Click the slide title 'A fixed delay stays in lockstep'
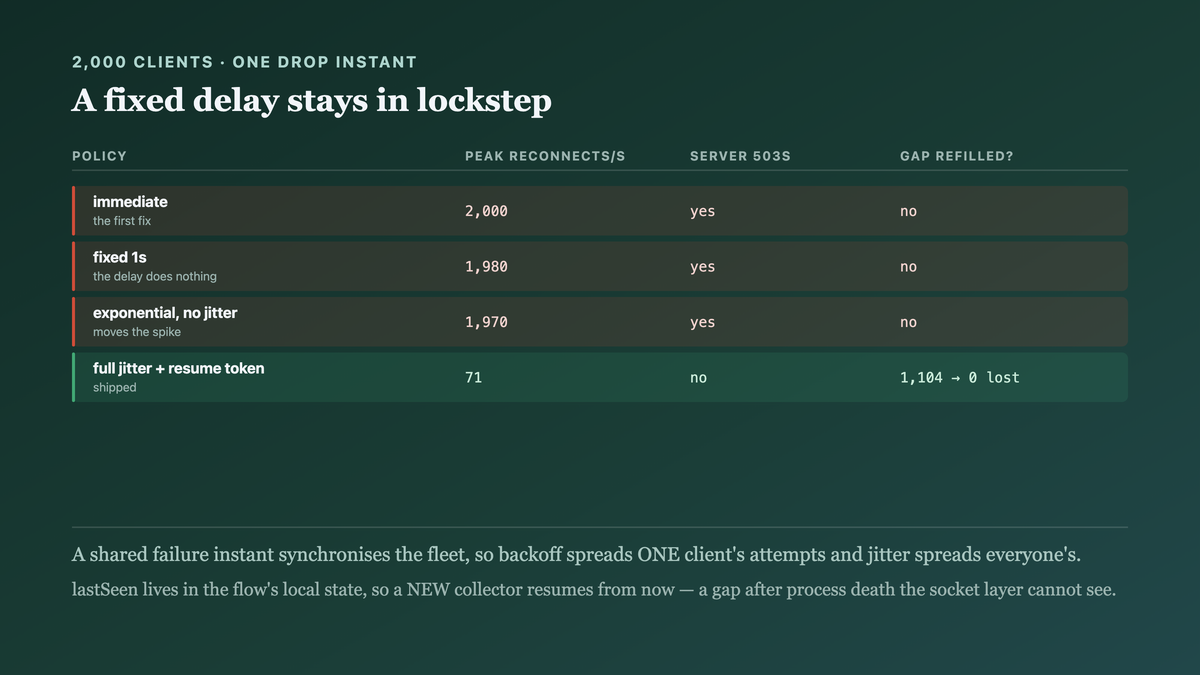The height and width of the screenshot is (675, 1200). point(312,101)
